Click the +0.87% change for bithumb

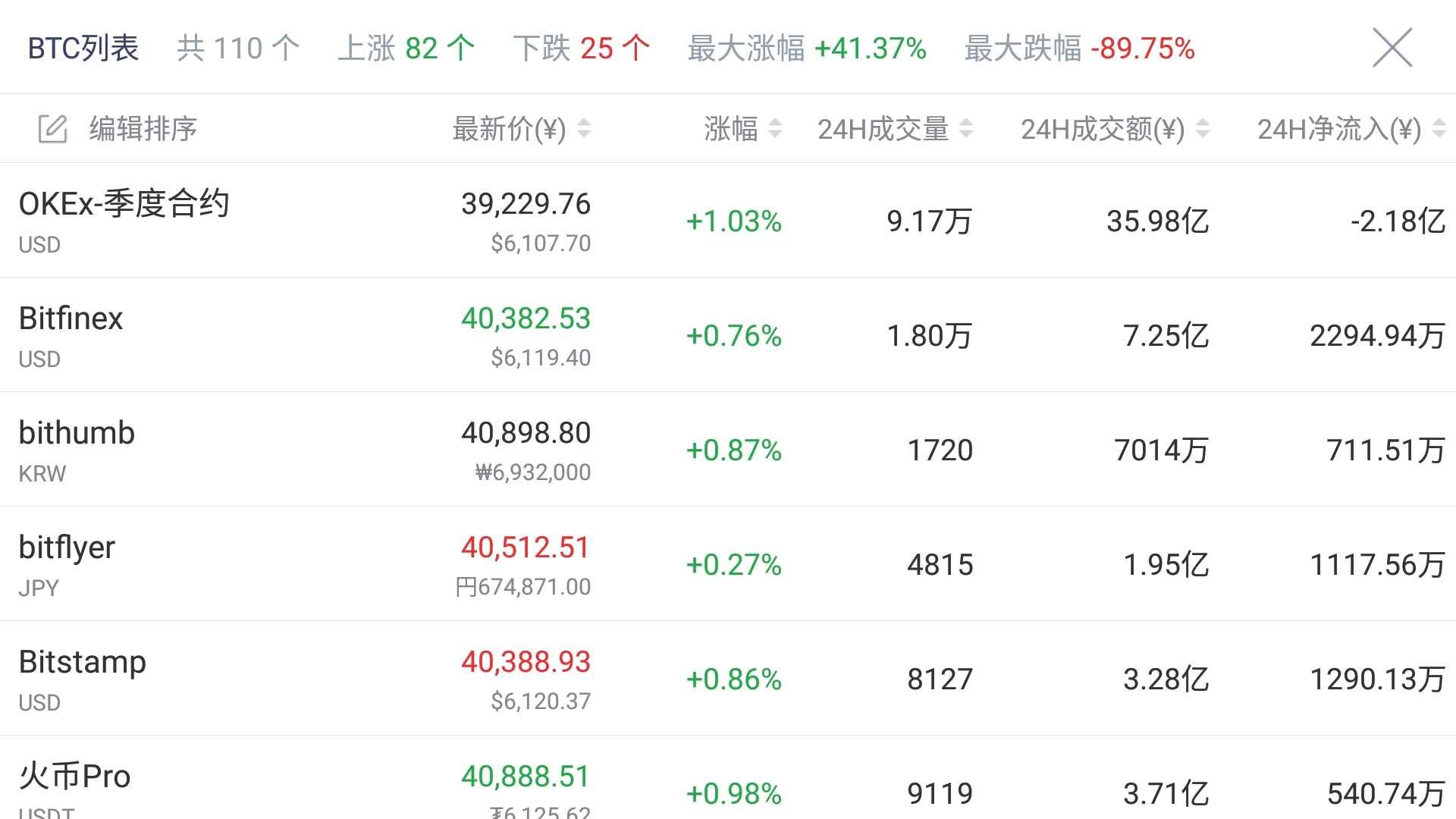[x=733, y=450]
